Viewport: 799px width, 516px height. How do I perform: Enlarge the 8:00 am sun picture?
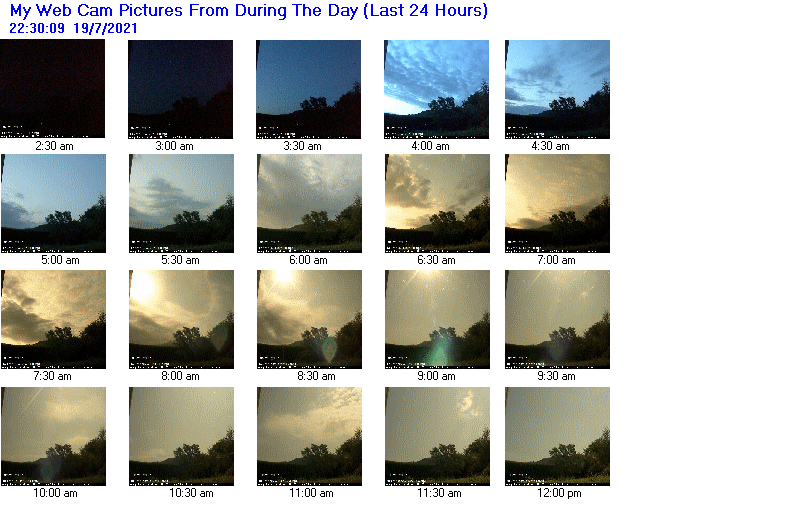[x=181, y=319]
